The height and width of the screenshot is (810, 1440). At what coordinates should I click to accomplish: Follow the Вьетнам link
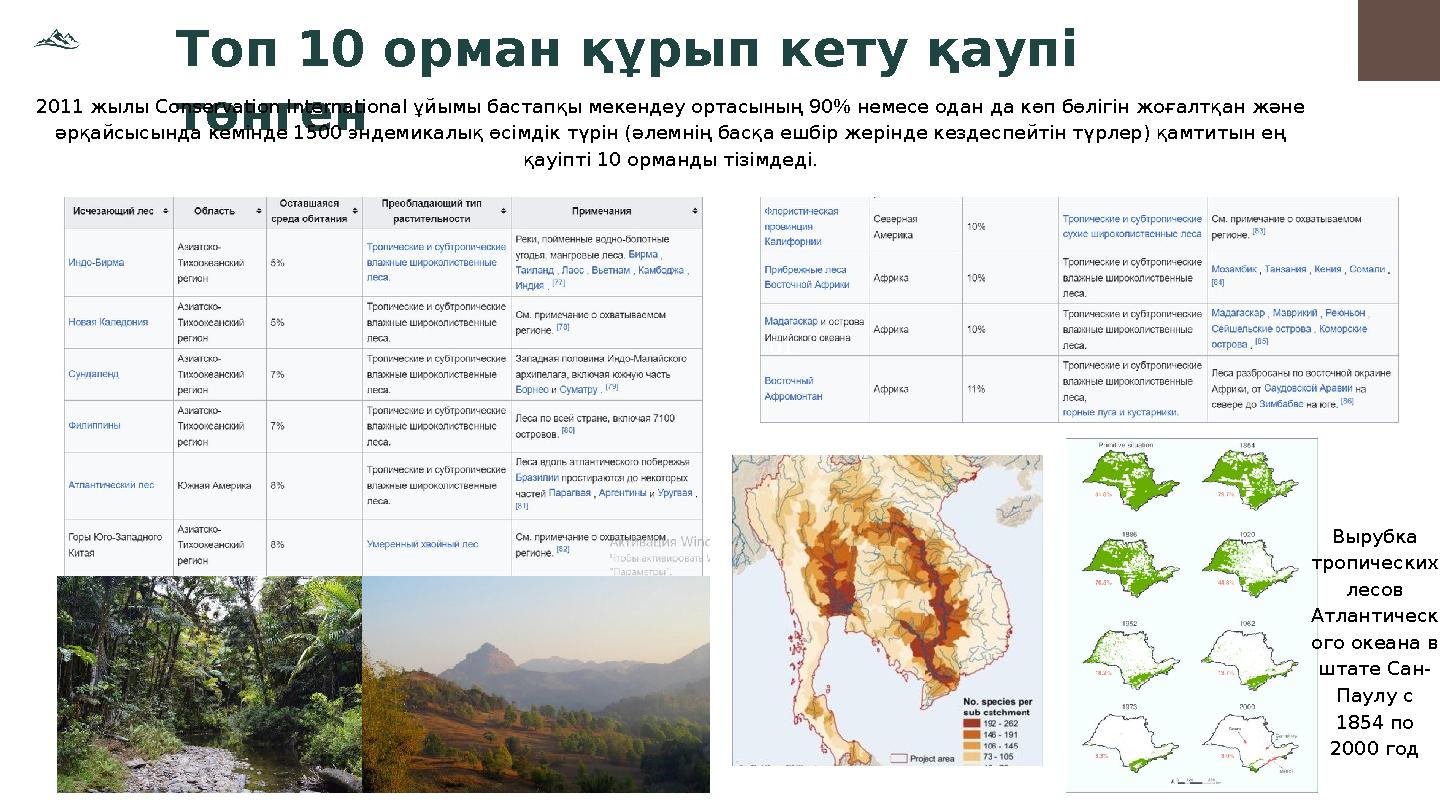tap(610, 270)
